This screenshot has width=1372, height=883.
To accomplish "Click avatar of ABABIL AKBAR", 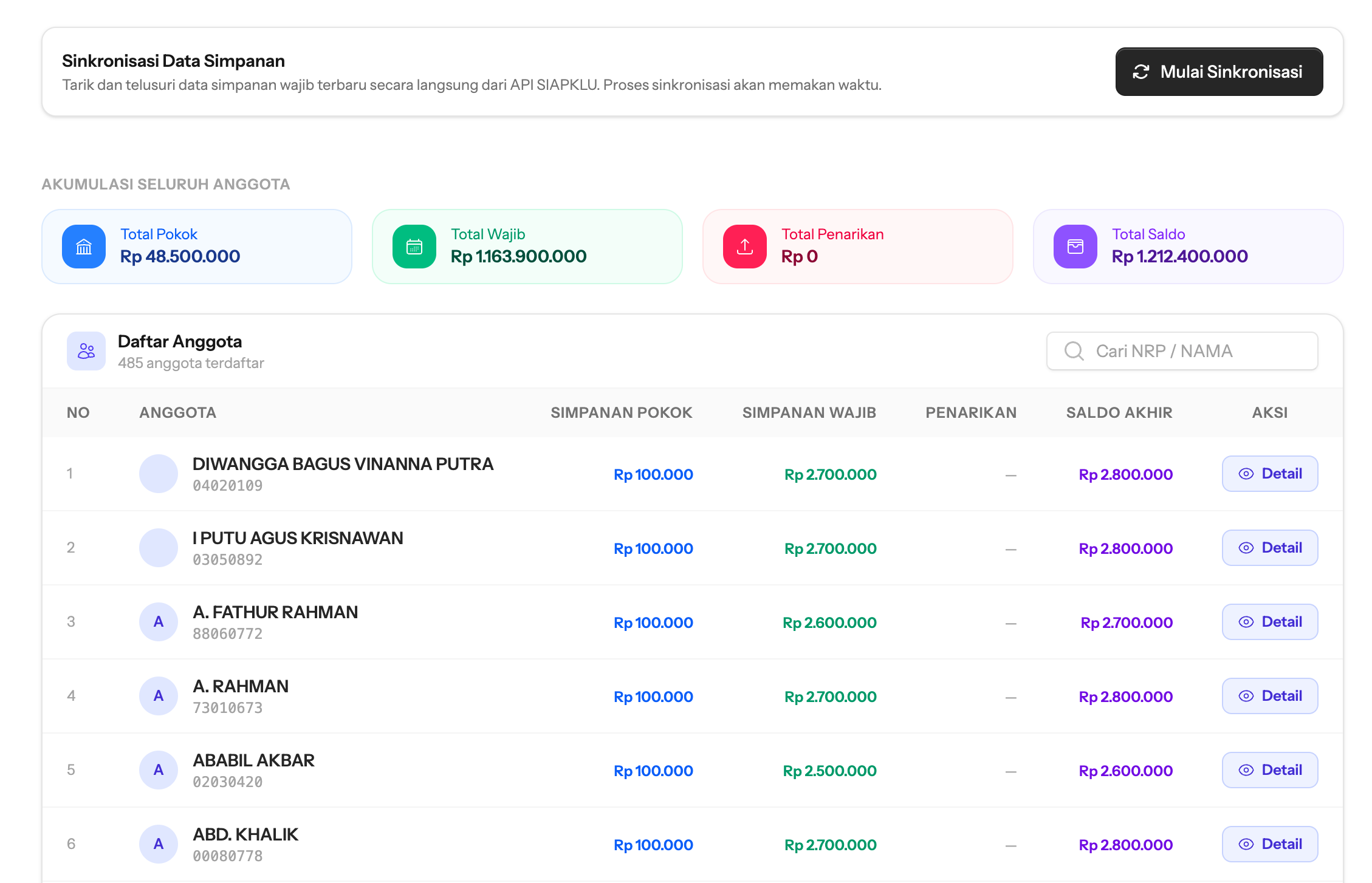I will click(x=159, y=770).
